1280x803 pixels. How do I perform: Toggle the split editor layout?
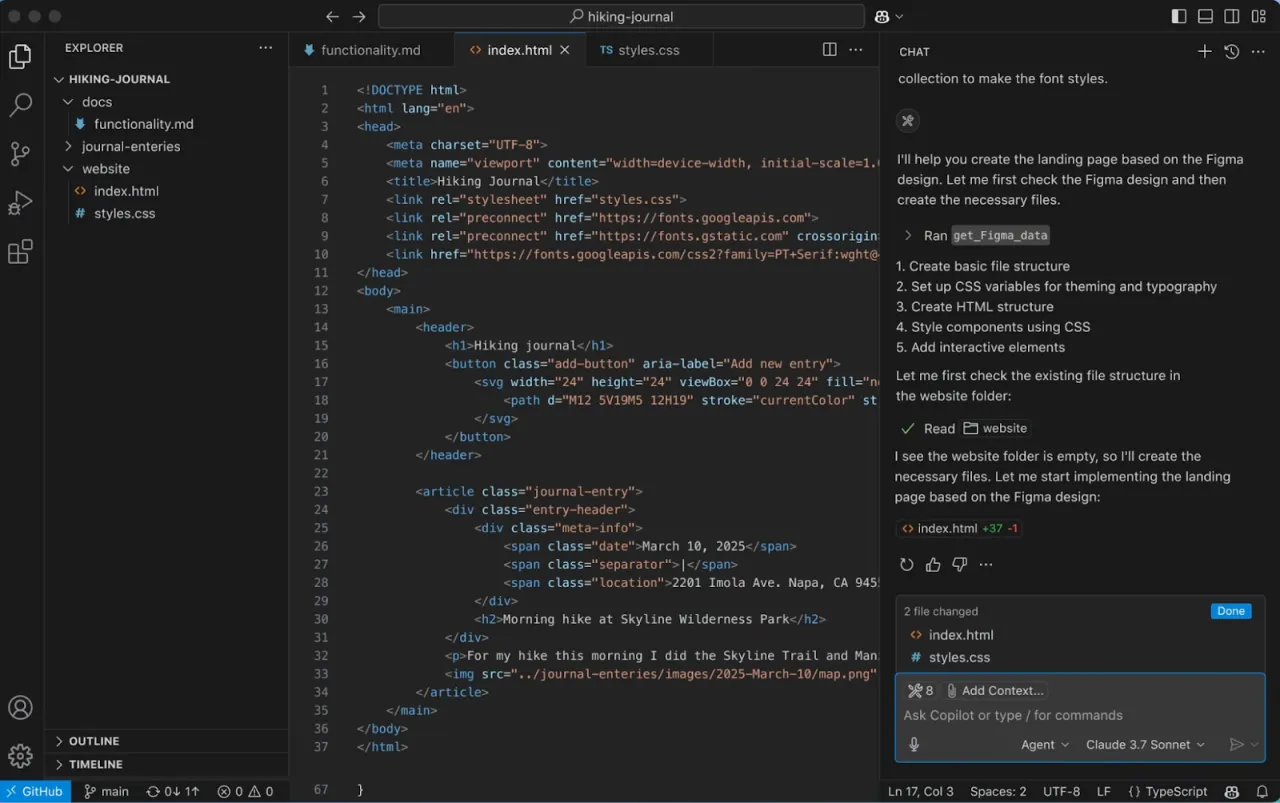pos(829,49)
